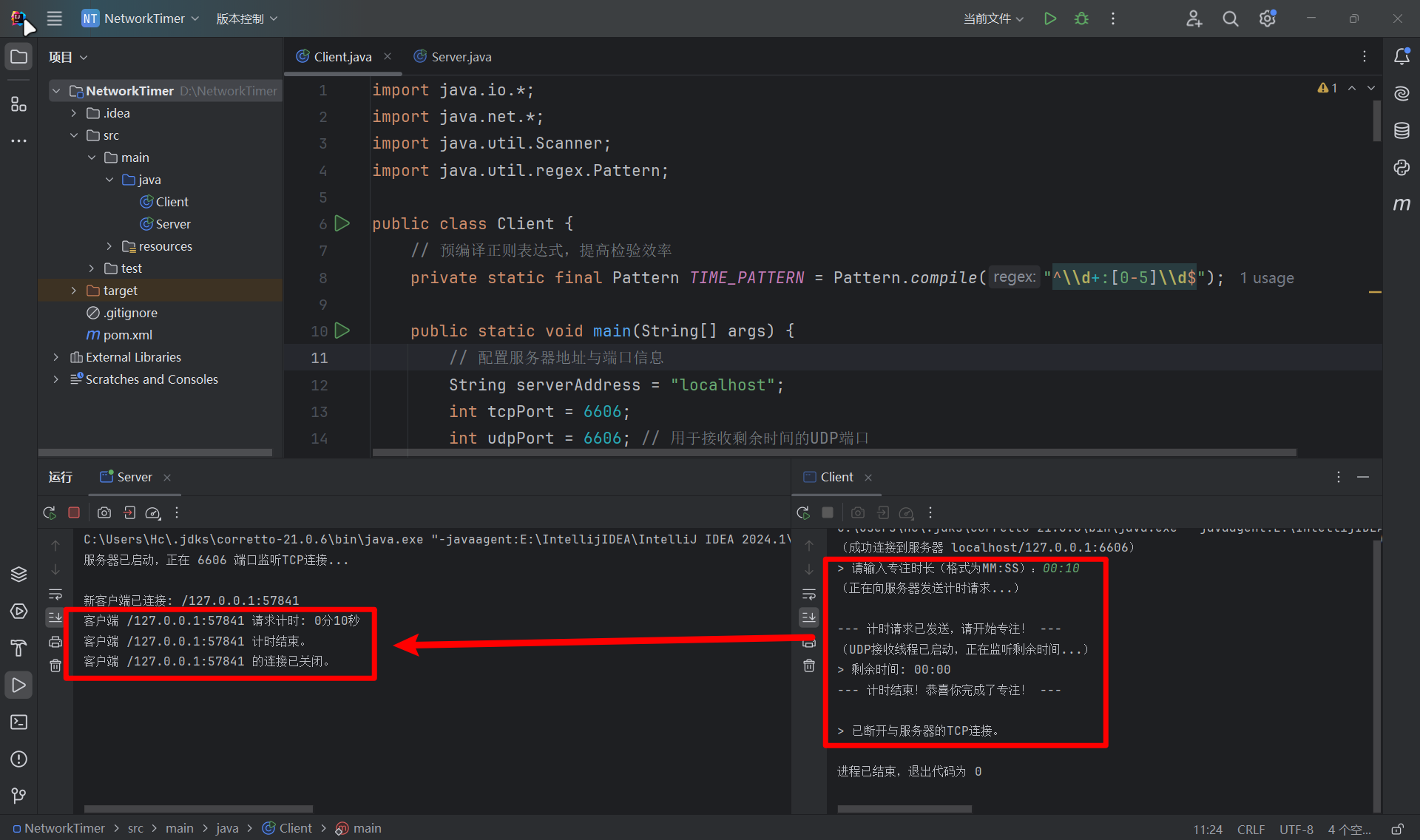
Task: Toggle soft-wrap in Server console
Action: [55, 595]
